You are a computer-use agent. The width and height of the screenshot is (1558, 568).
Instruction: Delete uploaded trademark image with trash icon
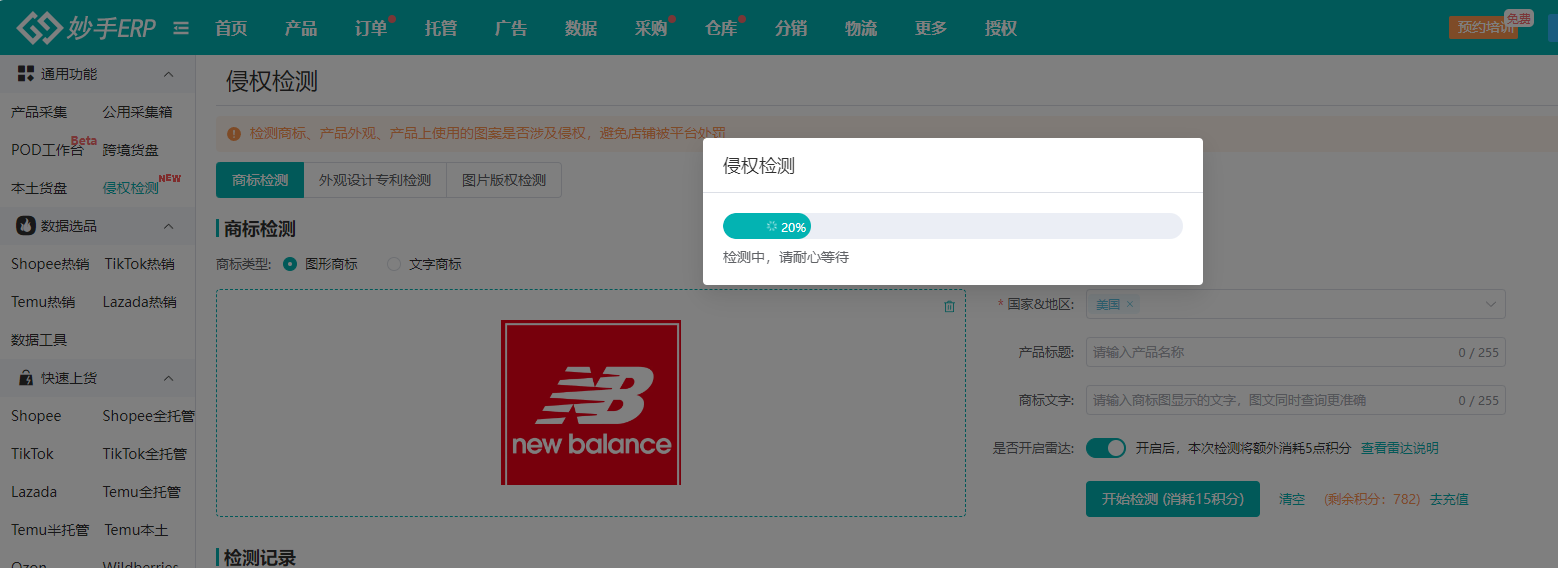tap(949, 306)
